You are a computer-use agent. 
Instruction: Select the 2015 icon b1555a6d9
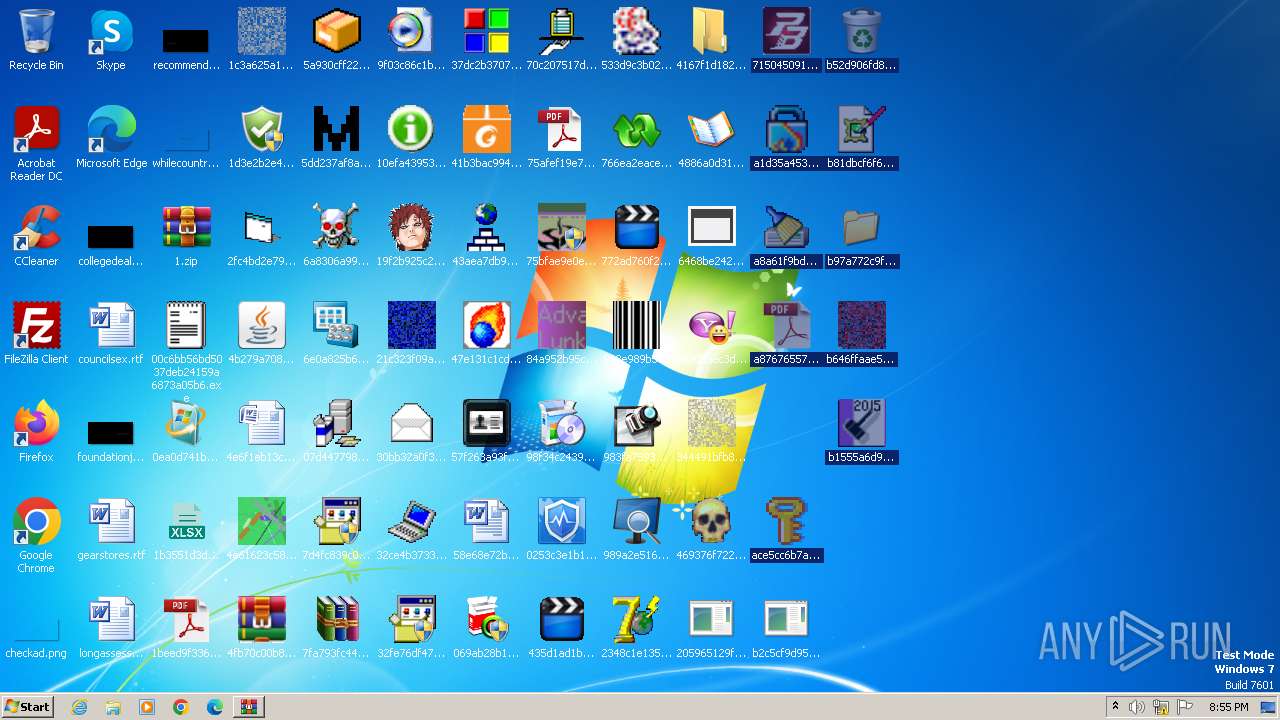[x=861, y=432]
